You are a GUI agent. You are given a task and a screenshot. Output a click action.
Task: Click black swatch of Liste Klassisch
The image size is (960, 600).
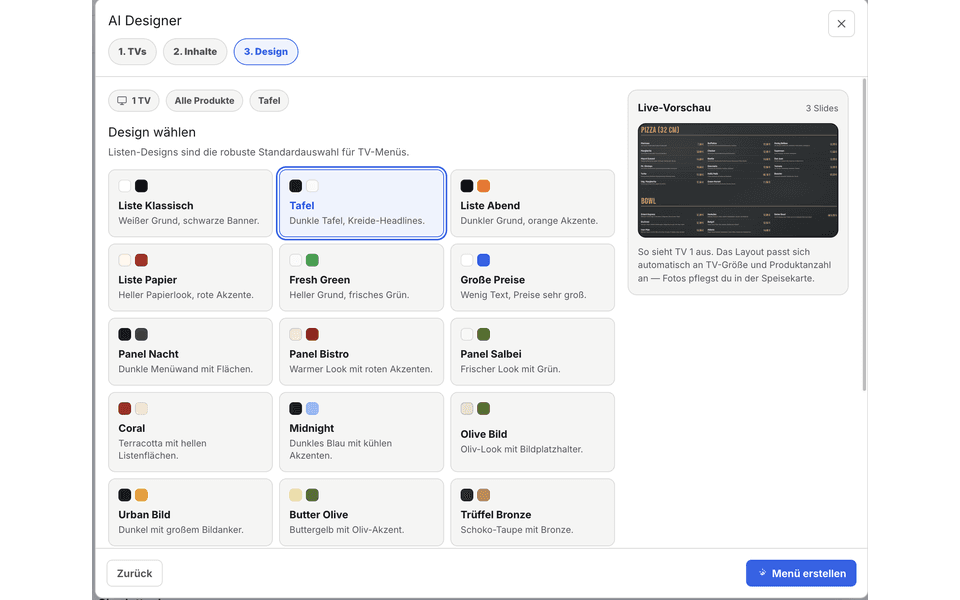point(141,186)
